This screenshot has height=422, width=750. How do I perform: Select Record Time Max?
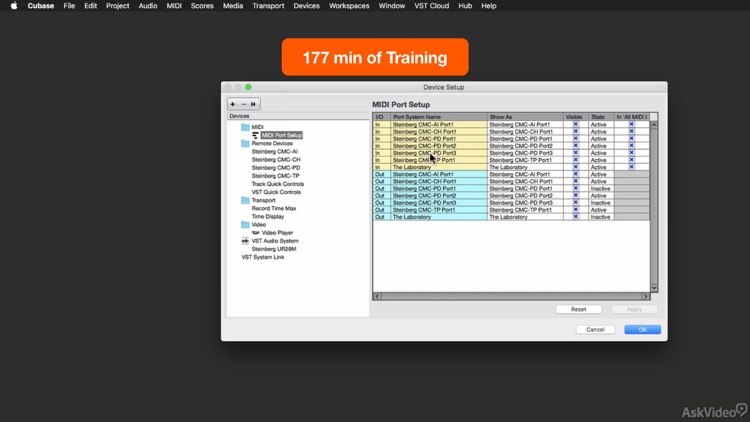[x=274, y=209]
